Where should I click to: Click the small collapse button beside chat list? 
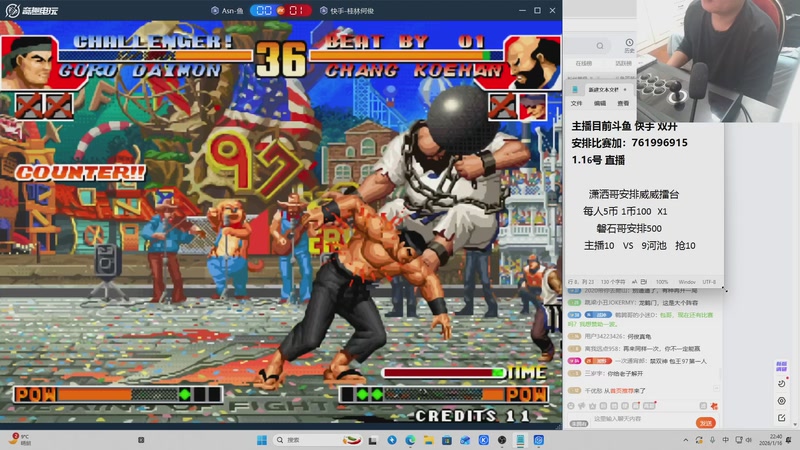point(716,388)
